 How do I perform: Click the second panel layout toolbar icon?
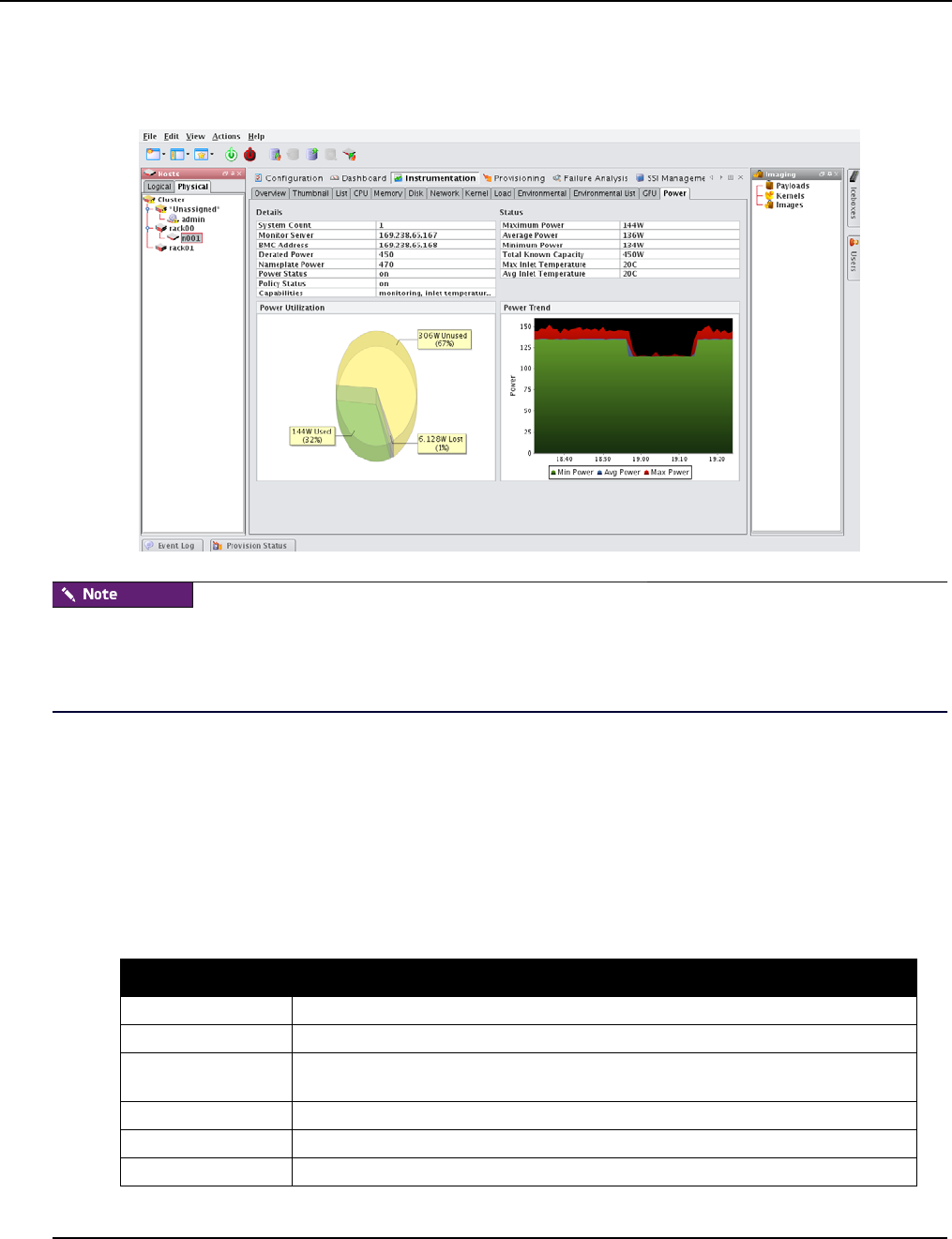coord(177,155)
